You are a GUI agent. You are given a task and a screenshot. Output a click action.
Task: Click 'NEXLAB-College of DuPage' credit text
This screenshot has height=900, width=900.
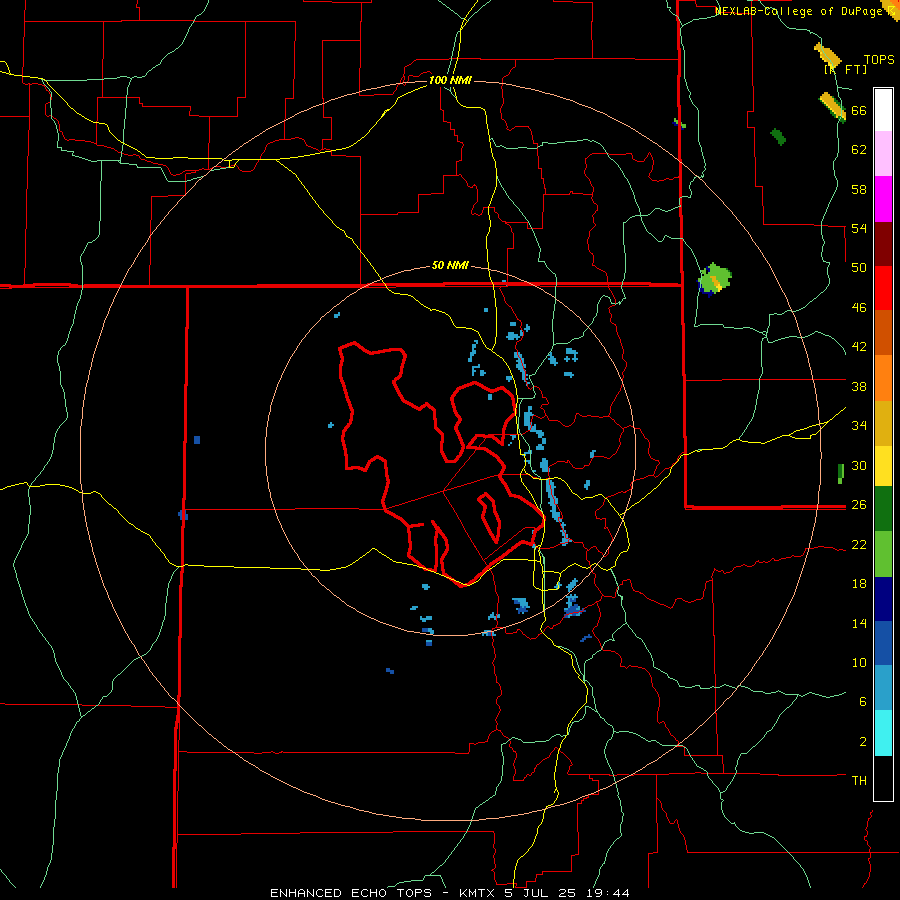(798, 11)
